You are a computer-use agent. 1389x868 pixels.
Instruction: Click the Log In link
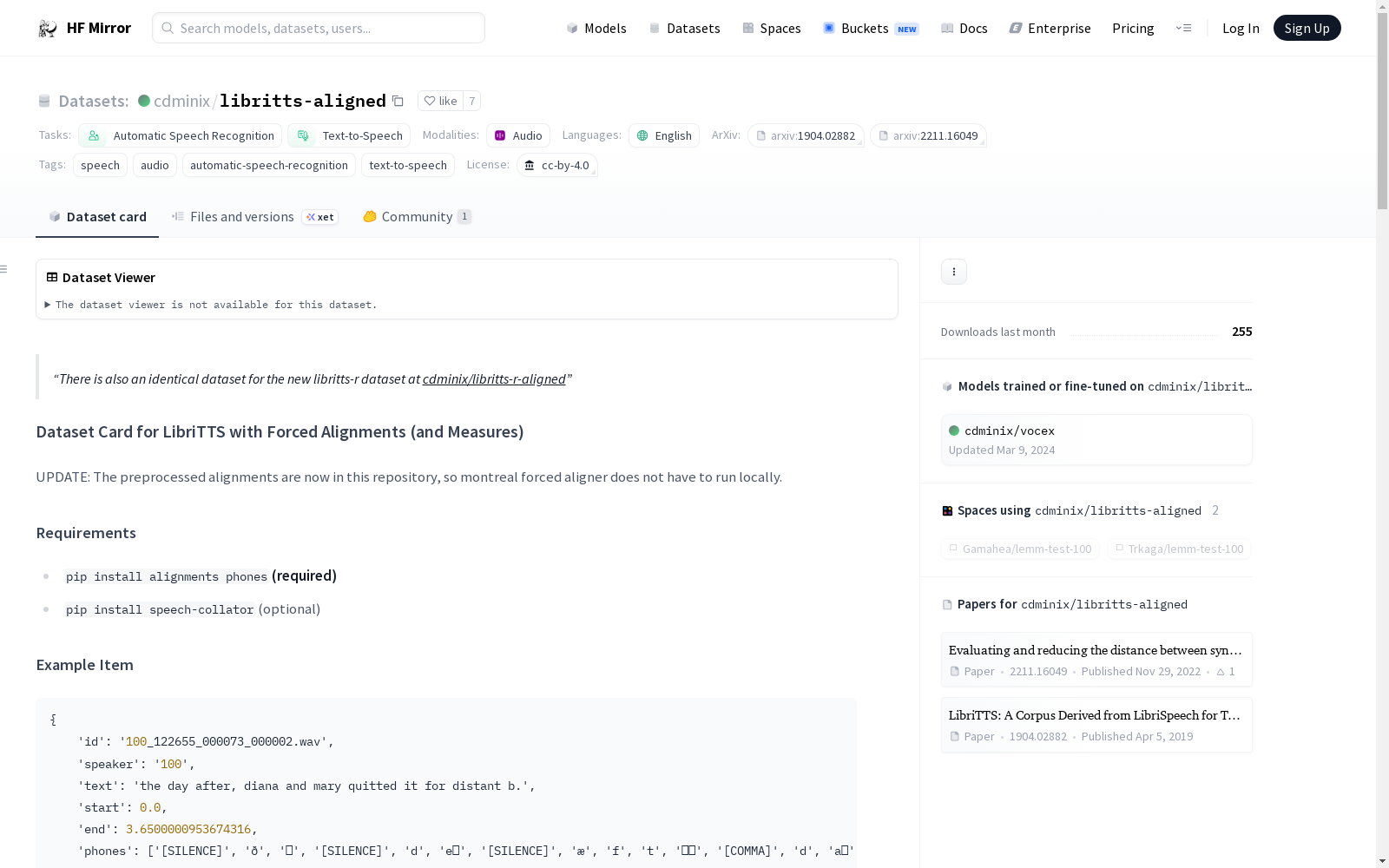tap(1241, 29)
